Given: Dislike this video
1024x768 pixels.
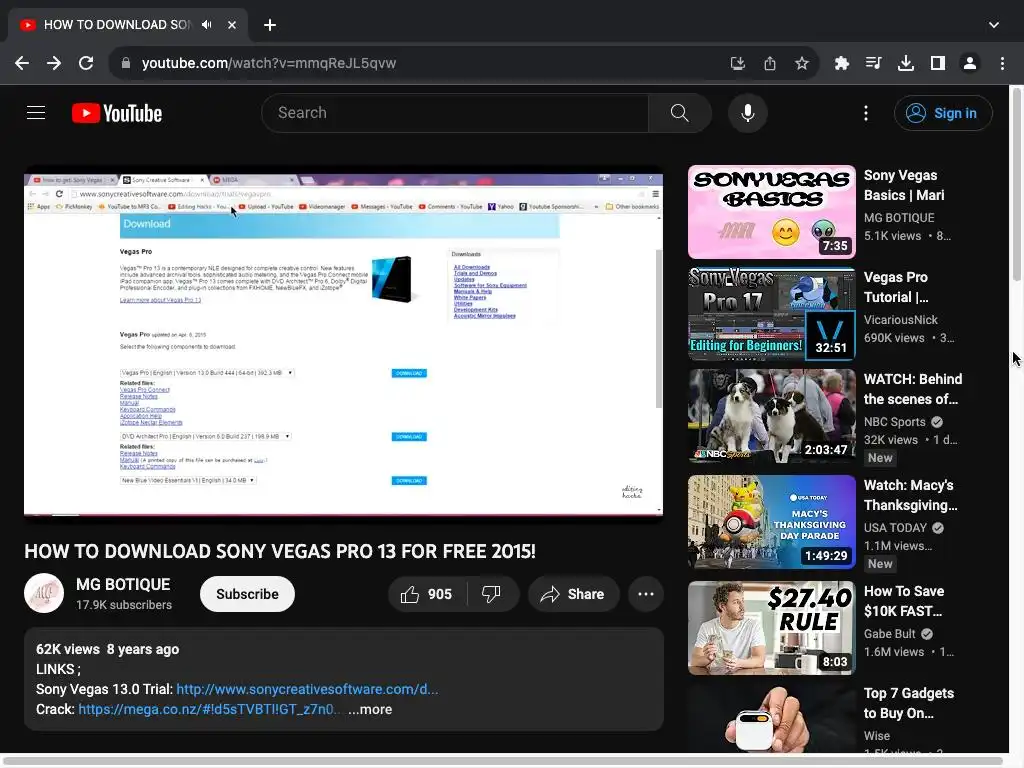Looking at the screenshot, I should 492,594.
